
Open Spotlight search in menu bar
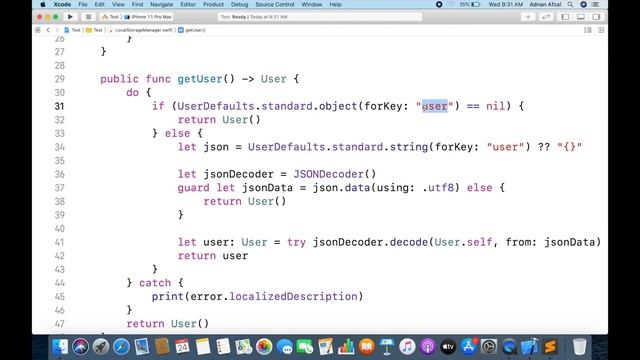[570, 4]
